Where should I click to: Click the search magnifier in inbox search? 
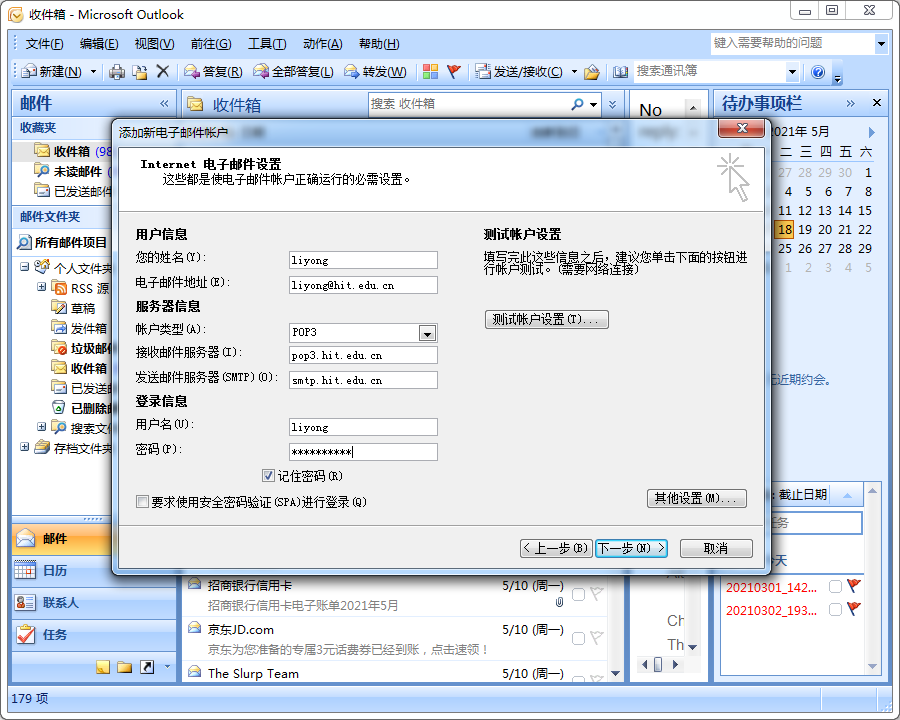click(x=577, y=104)
